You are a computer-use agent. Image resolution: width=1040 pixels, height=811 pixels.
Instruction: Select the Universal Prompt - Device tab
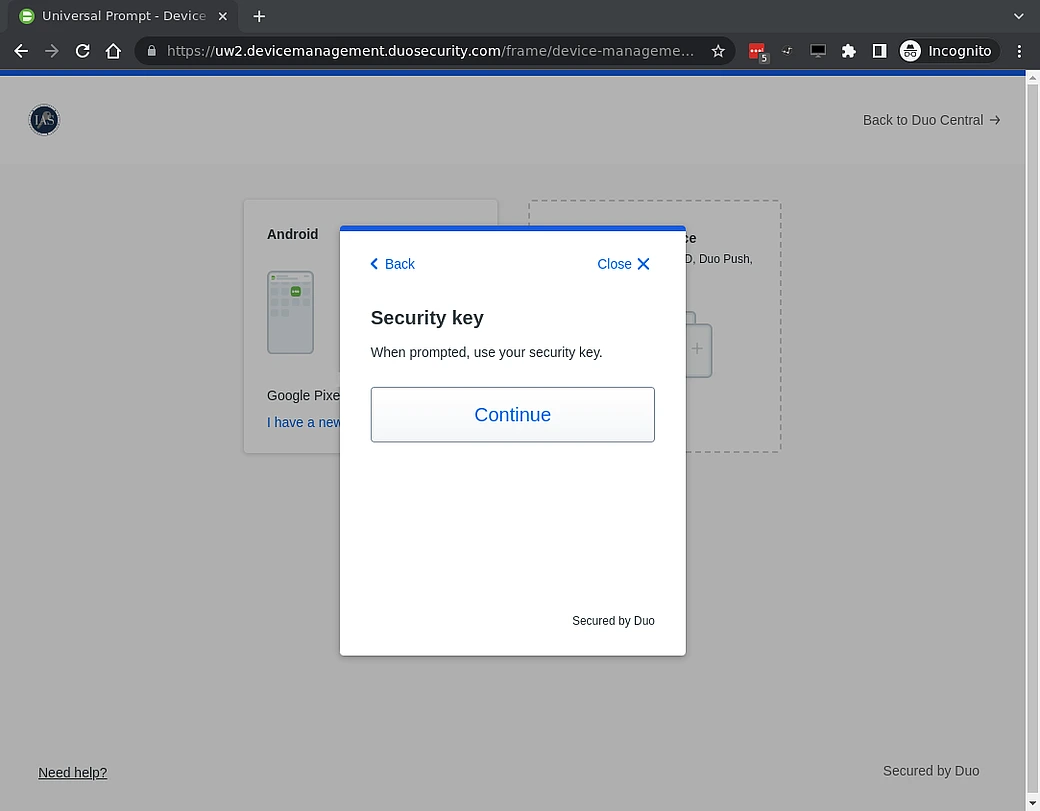(123, 16)
